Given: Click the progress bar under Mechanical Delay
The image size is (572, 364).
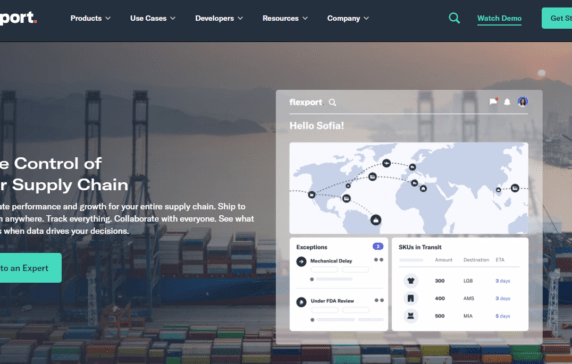Looking at the screenshot, I should pyautogui.click(x=334, y=279).
